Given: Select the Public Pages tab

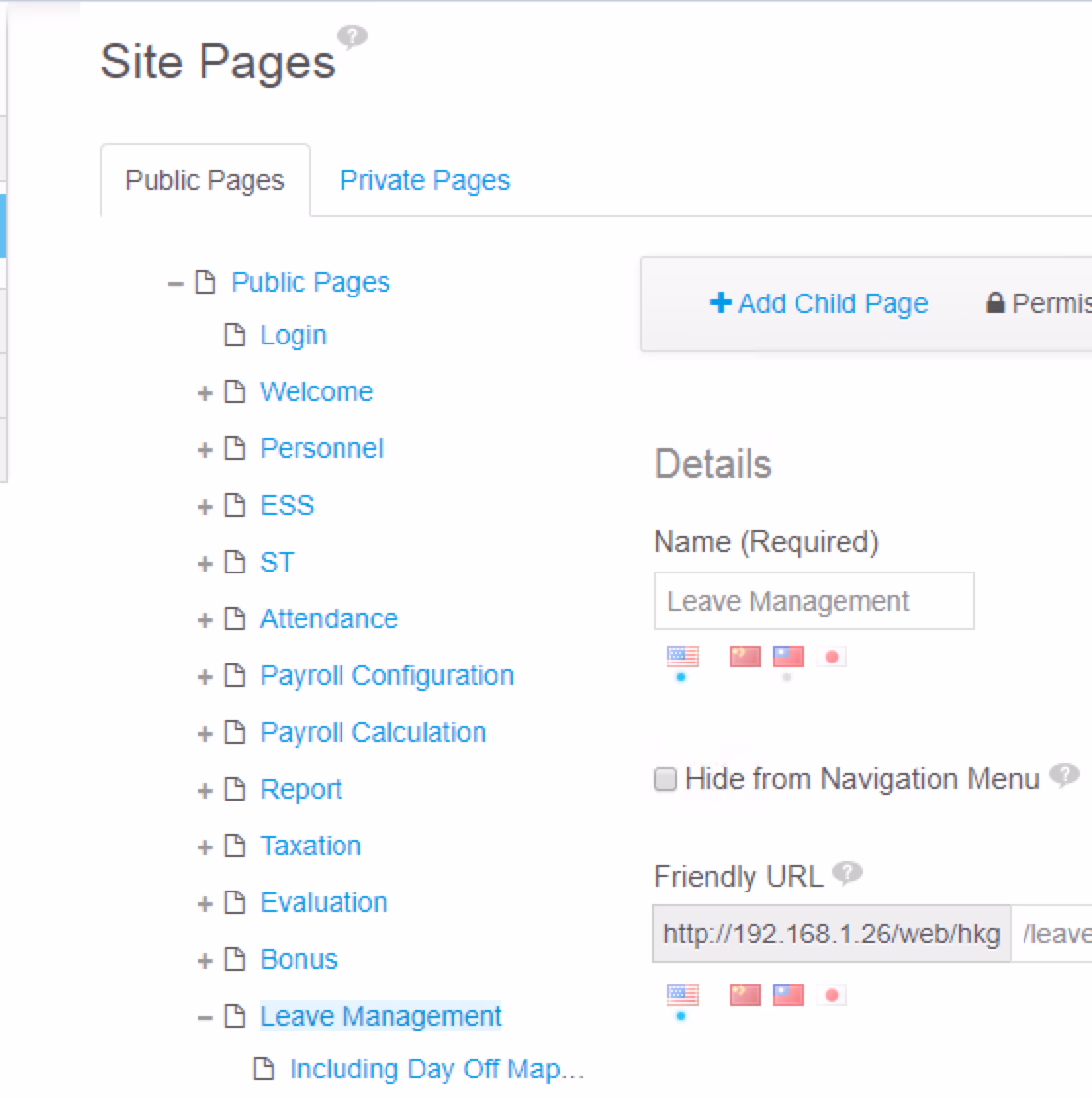Looking at the screenshot, I should [x=205, y=181].
